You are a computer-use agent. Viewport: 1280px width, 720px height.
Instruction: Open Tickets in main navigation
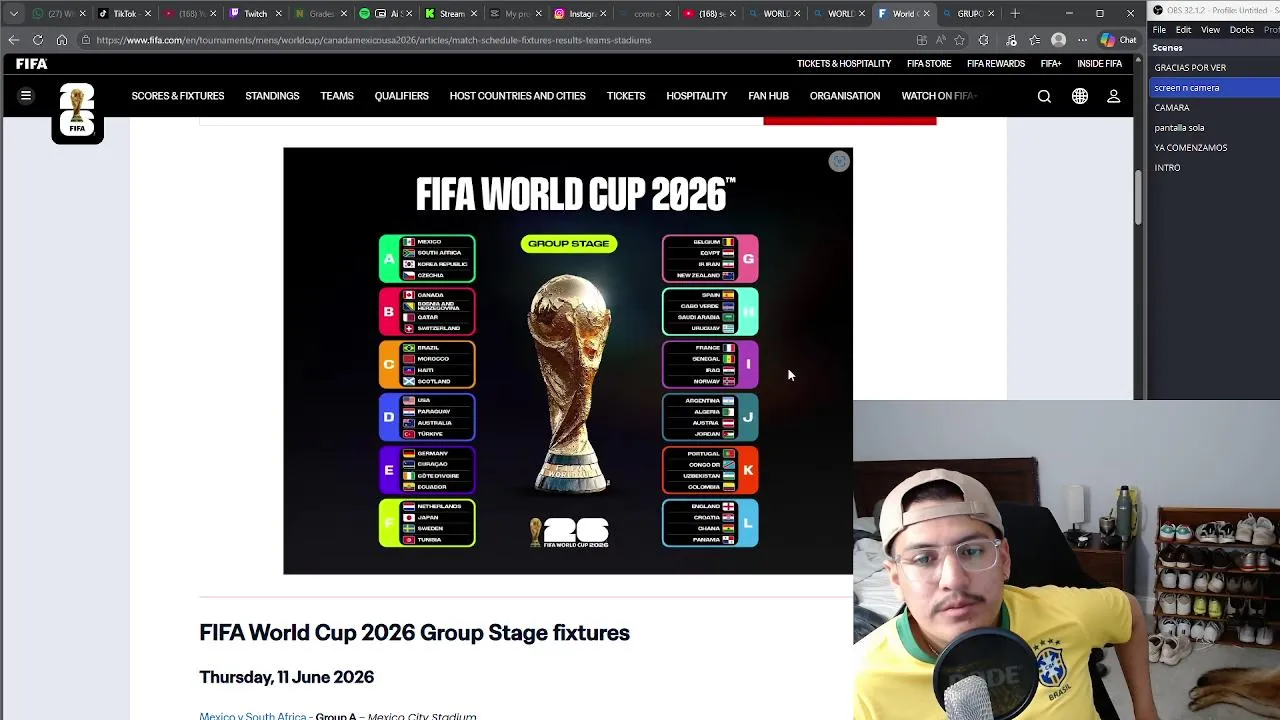pyautogui.click(x=626, y=96)
